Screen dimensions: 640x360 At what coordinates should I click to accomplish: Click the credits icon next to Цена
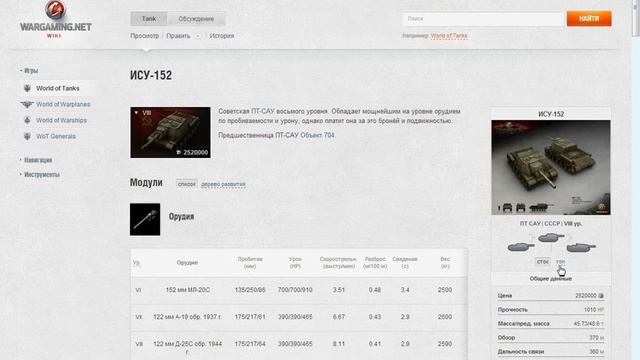pos(601,296)
